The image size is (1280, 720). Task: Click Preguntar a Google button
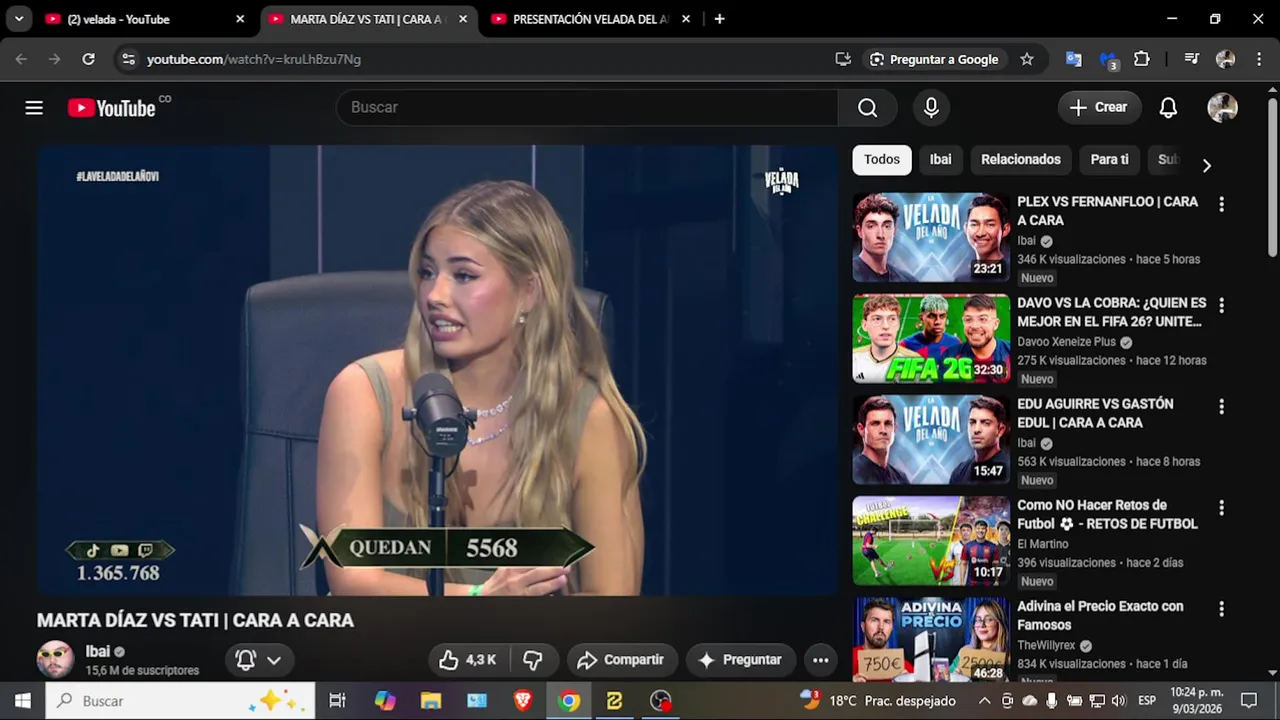click(934, 59)
